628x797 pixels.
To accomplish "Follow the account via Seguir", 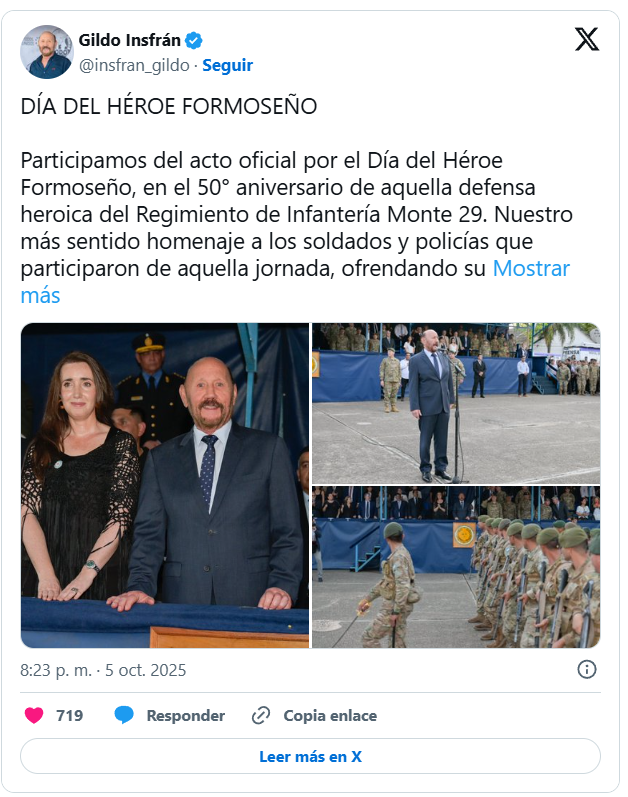I will coord(228,65).
